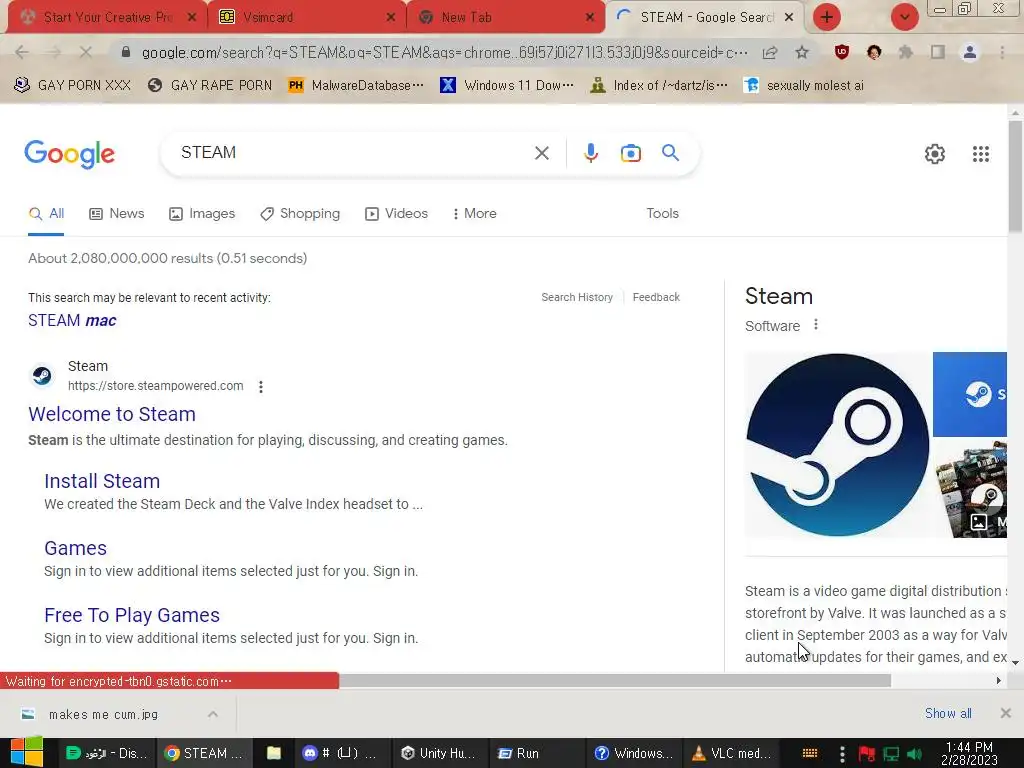1024x768 pixels.
Task: Share this page from the address bar
Action: 770,52
